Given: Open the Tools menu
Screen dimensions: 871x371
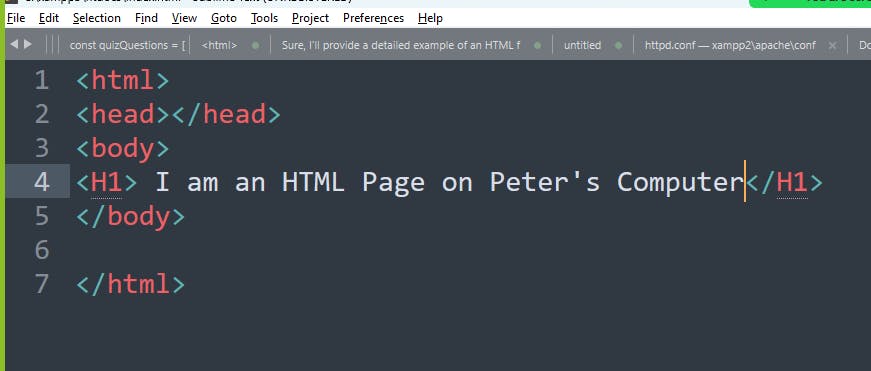Looking at the screenshot, I should click(x=264, y=18).
